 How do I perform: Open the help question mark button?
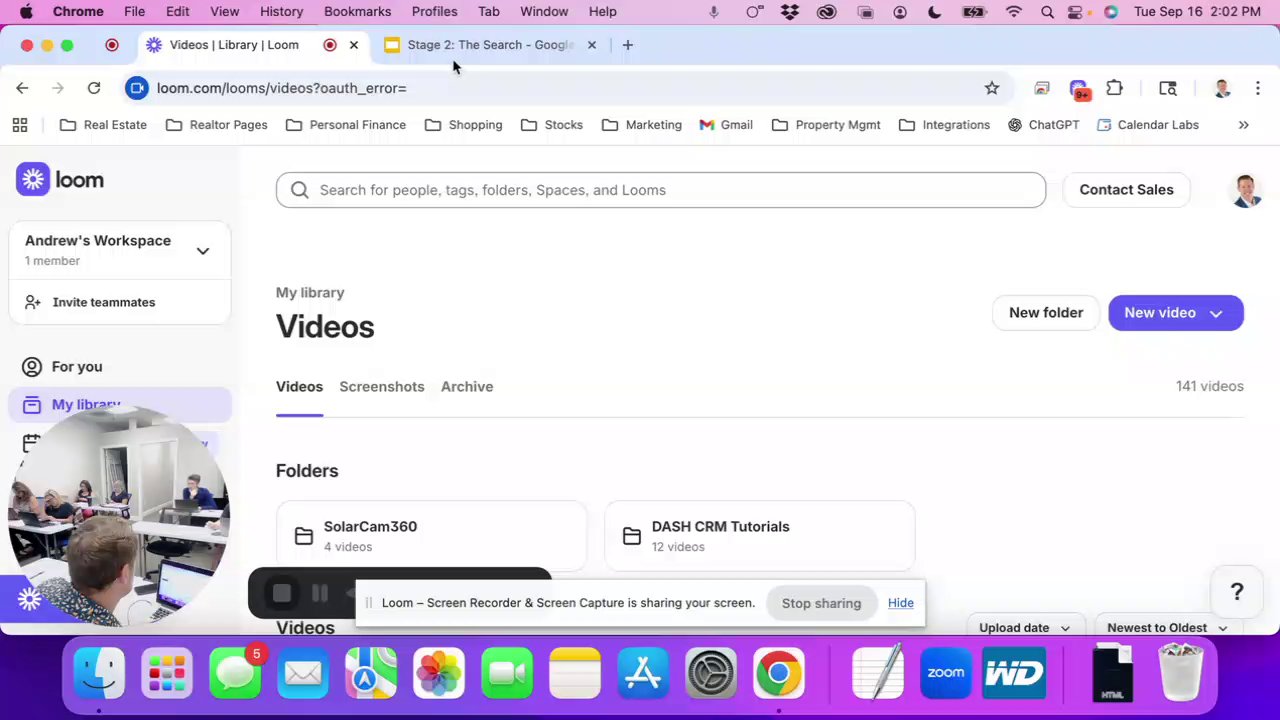coord(1237,592)
